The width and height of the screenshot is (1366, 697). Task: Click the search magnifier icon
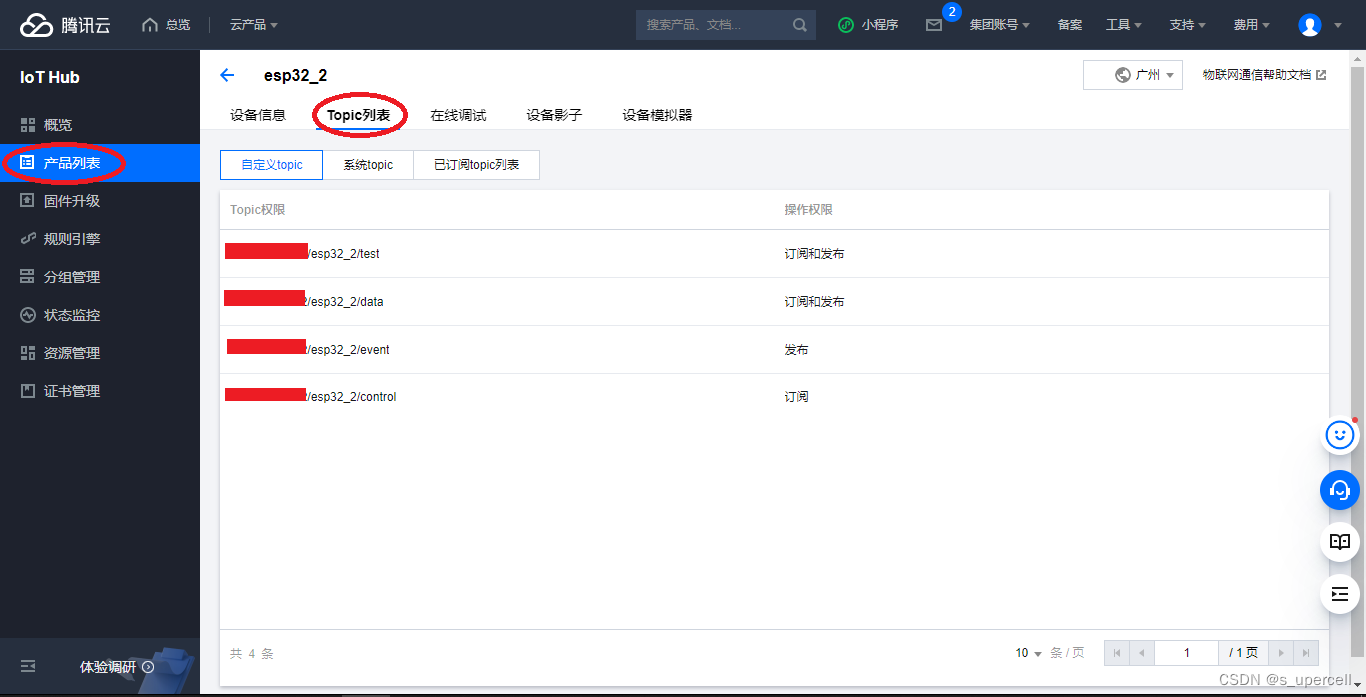click(x=800, y=25)
